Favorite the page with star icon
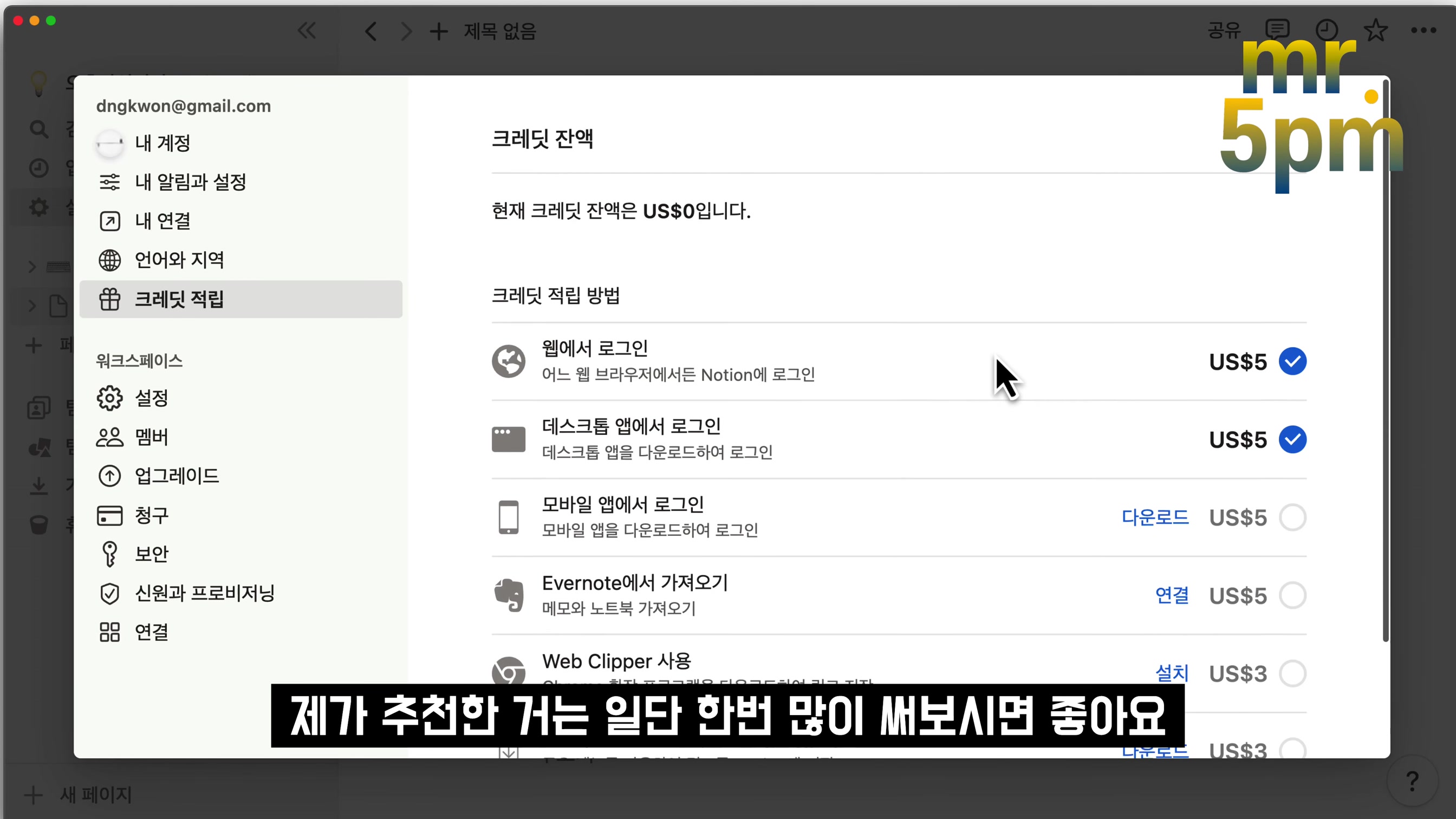This screenshot has width=1456, height=819. coord(1375,30)
